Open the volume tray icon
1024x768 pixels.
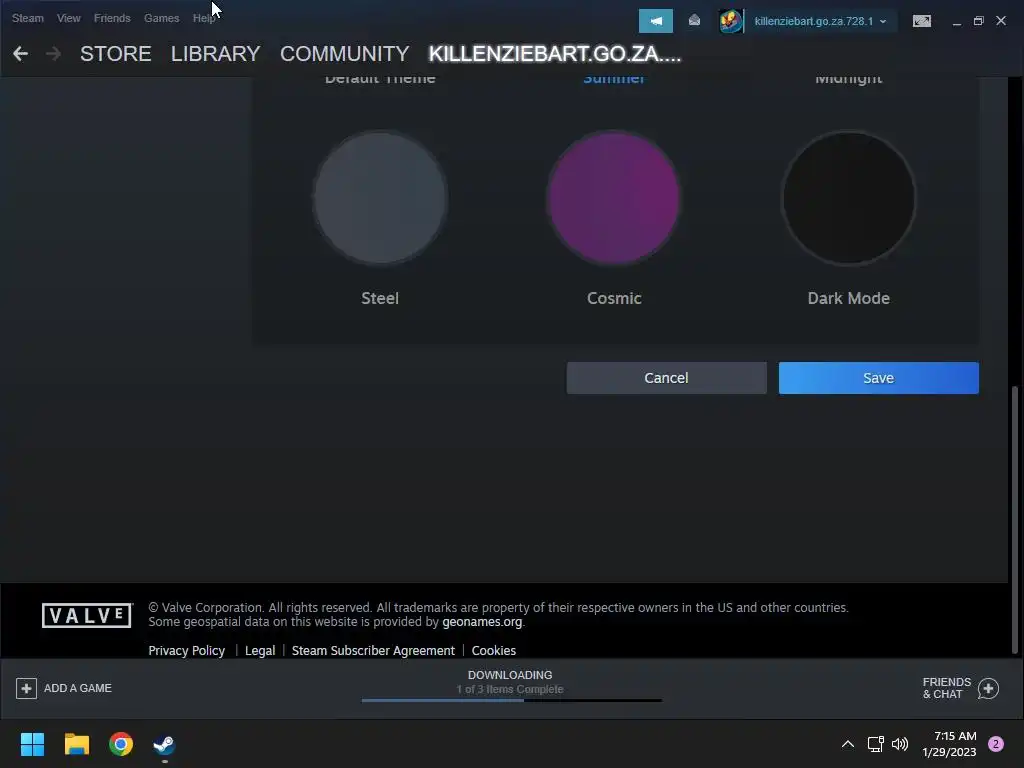click(900, 744)
